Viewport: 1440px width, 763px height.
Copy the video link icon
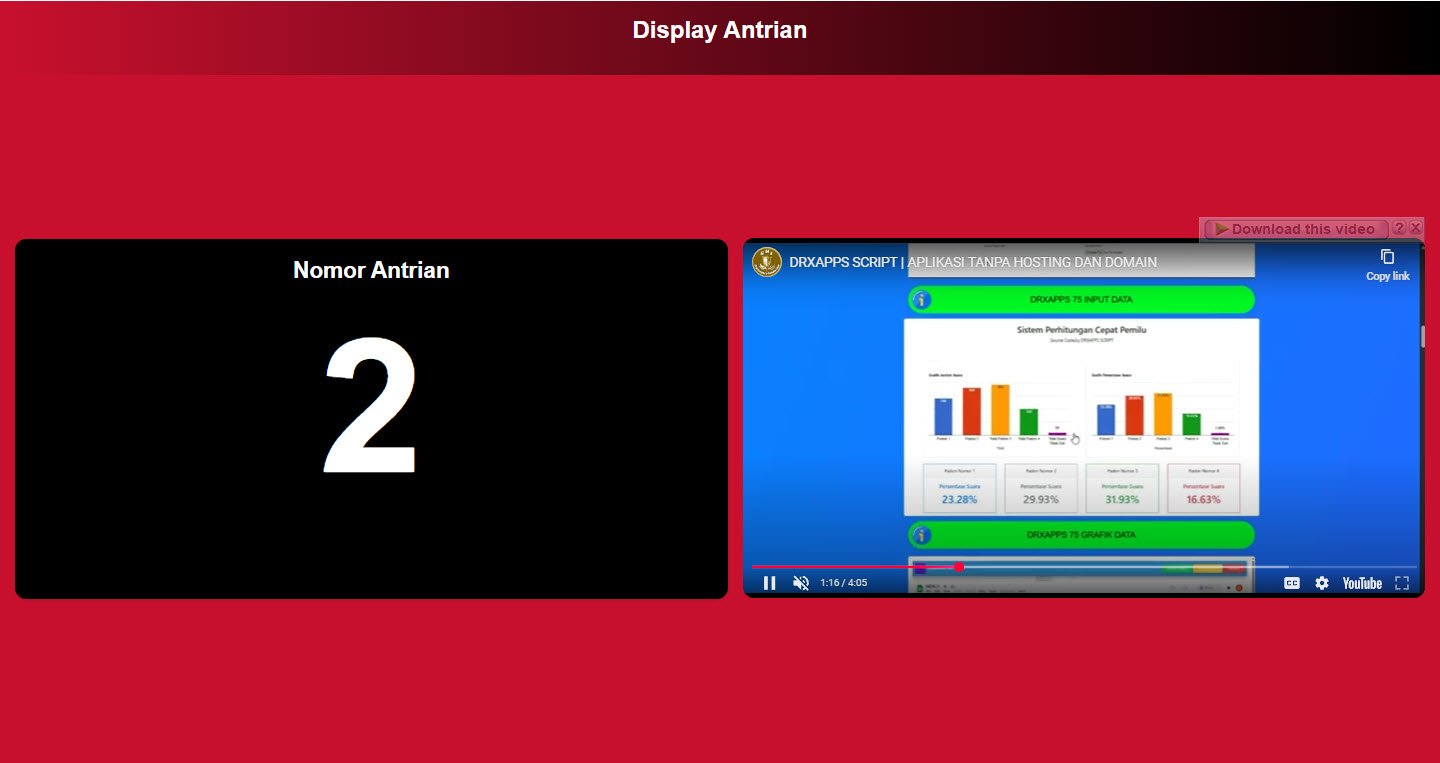(x=1387, y=257)
